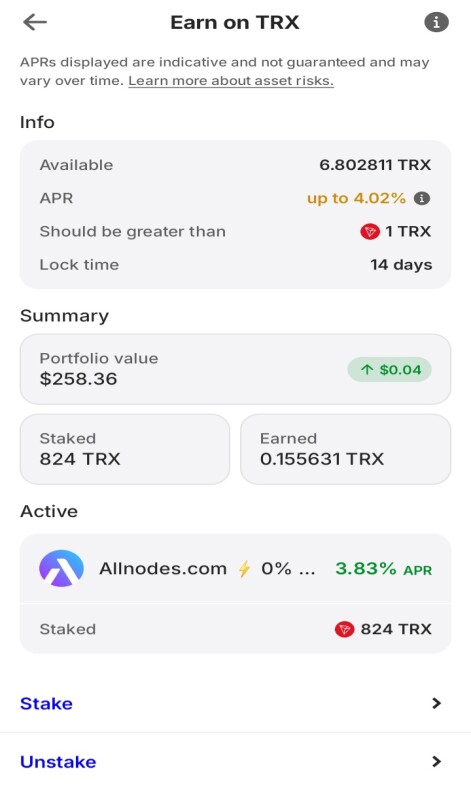Tap the TRON icon beside 824 TRX staked

pos(344,629)
